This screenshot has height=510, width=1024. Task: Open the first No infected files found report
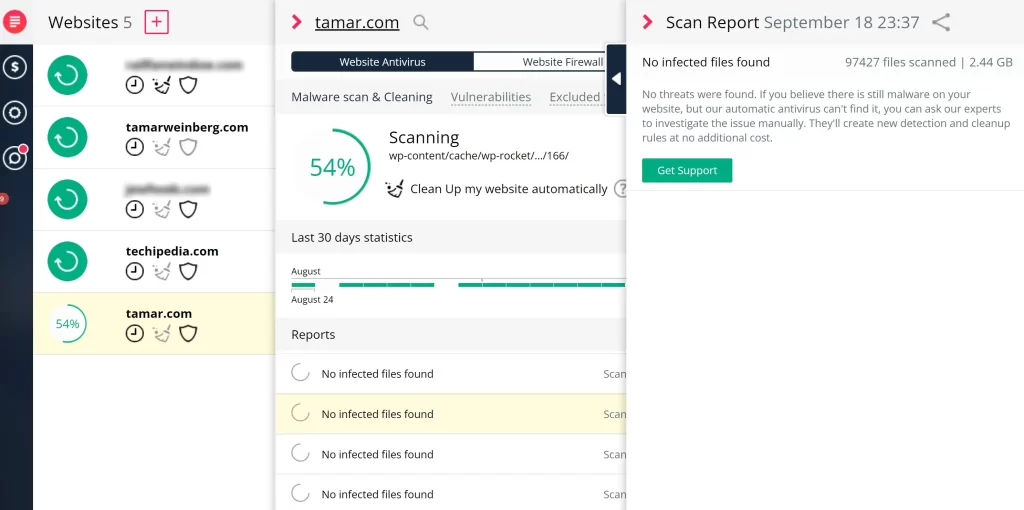pyautogui.click(x=451, y=374)
